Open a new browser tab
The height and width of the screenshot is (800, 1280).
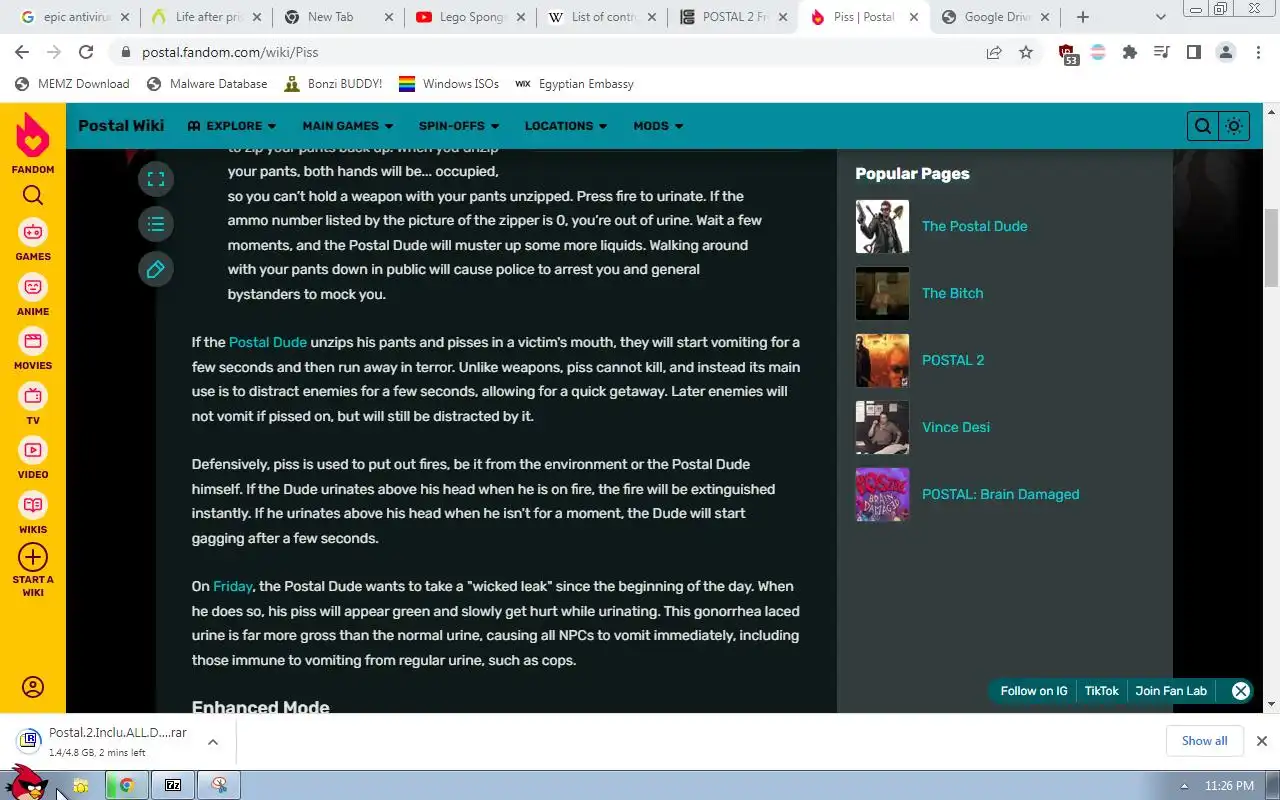[x=1083, y=17]
